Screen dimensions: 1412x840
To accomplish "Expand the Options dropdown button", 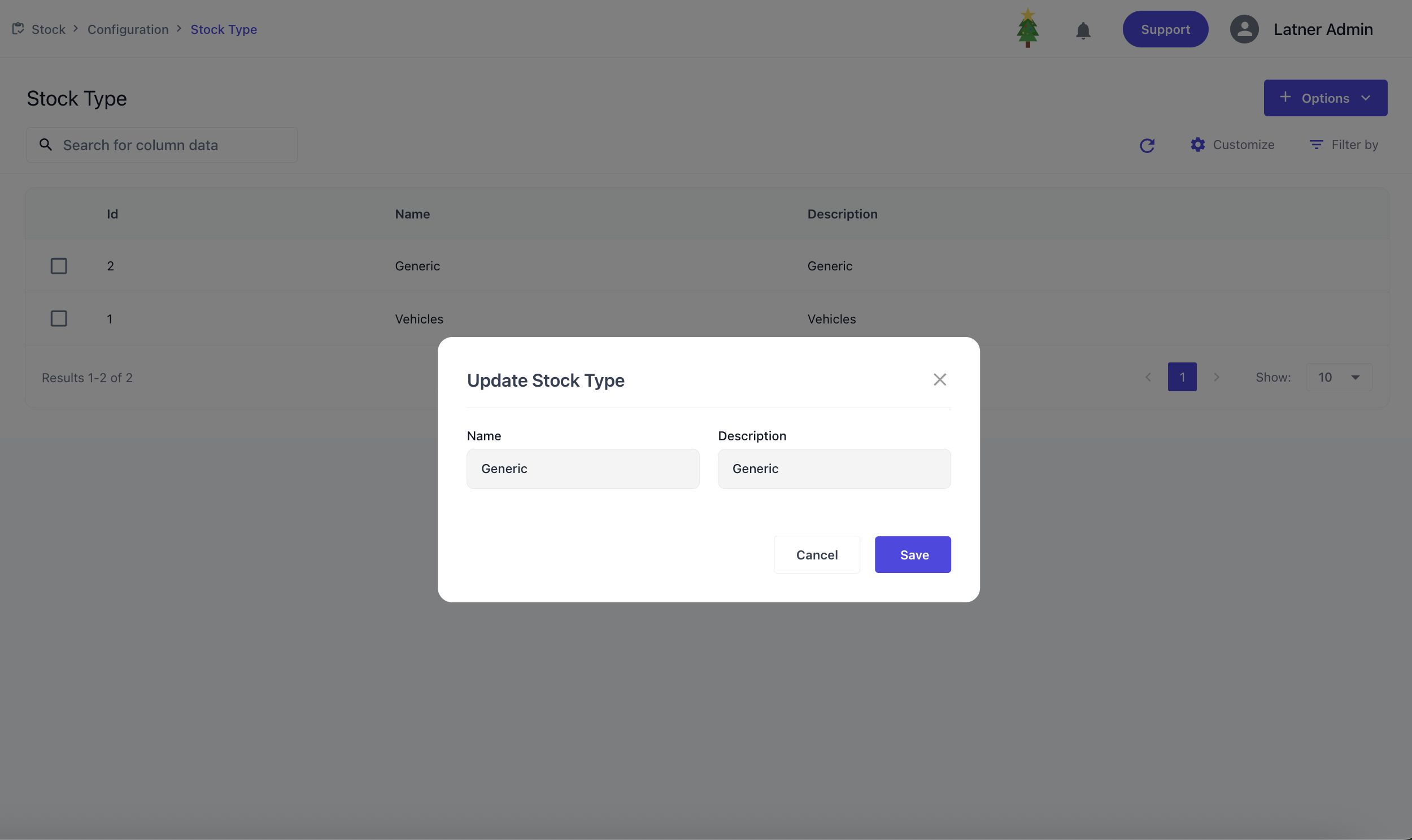I will pos(1325,98).
